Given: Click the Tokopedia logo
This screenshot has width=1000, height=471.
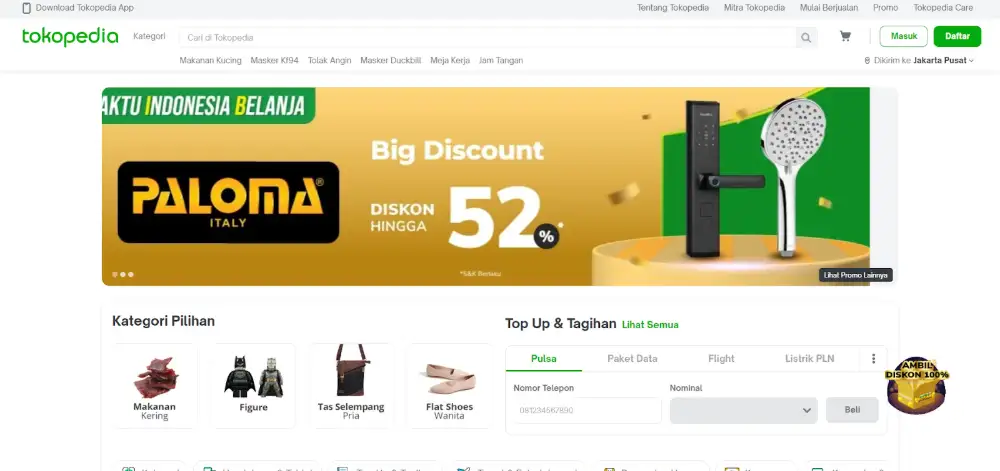Looking at the screenshot, I should click(x=70, y=37).
